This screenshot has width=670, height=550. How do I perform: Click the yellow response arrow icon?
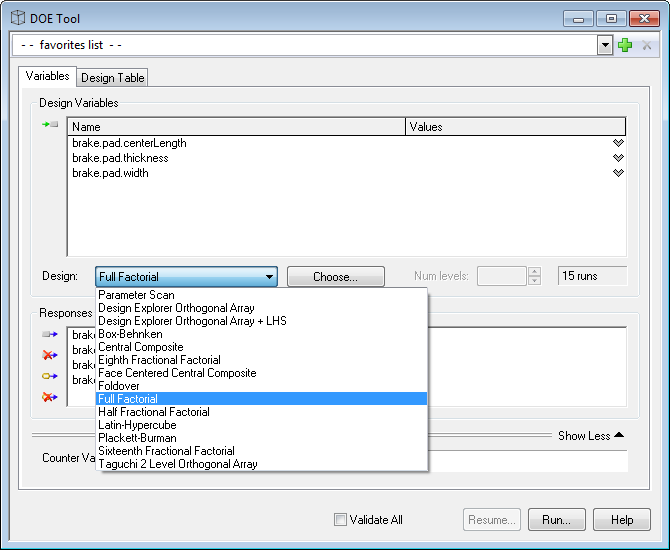(x=49, y=376)
